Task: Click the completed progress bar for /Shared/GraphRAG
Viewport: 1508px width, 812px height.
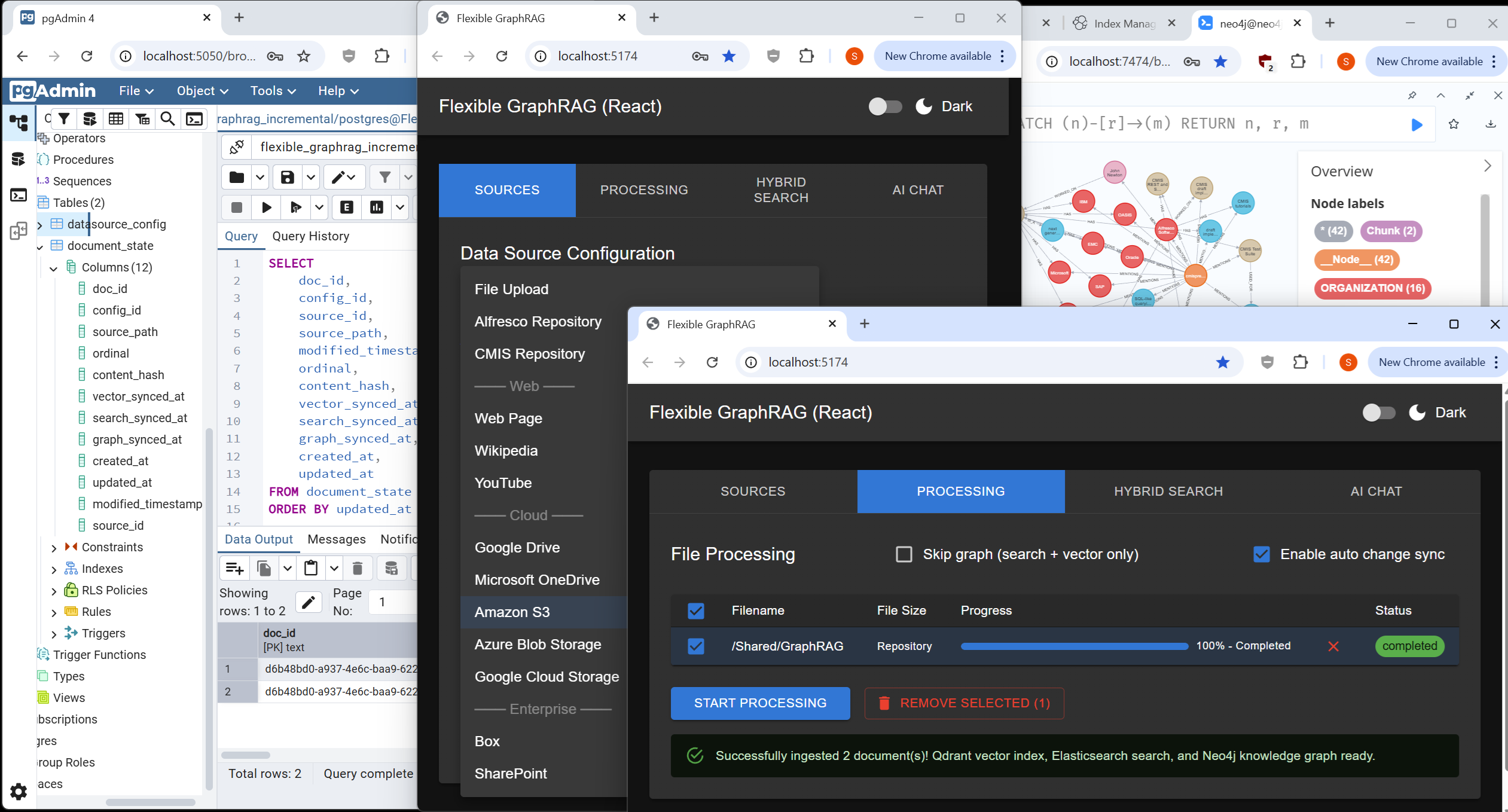Action: coord(1073,646)
